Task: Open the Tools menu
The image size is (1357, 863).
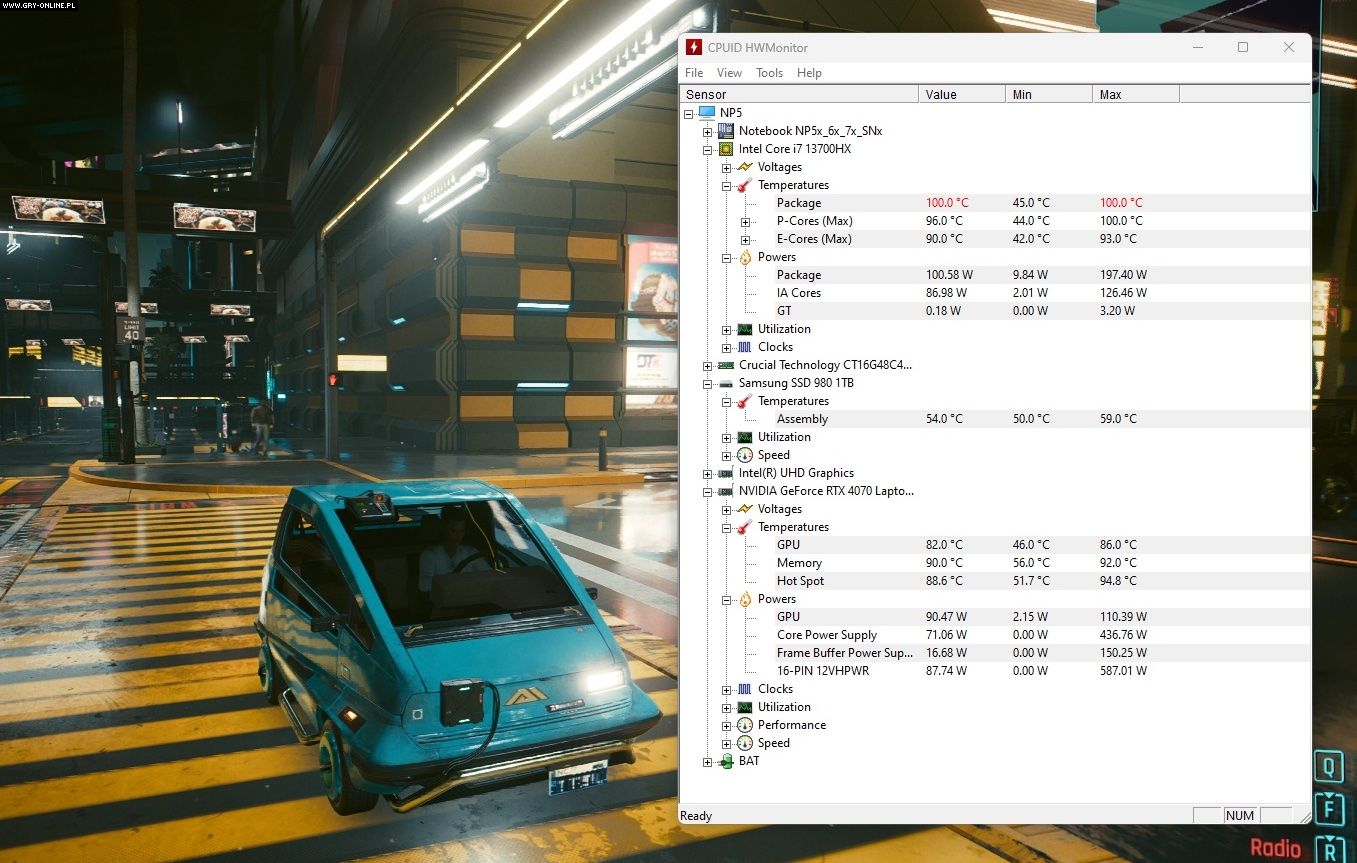Action: click(769, 73)
